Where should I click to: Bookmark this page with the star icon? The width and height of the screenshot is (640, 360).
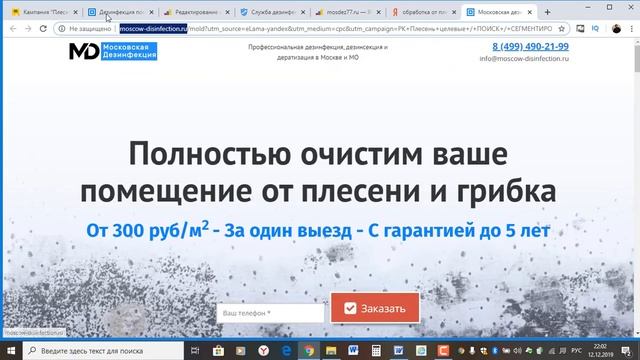pos(562,29)
